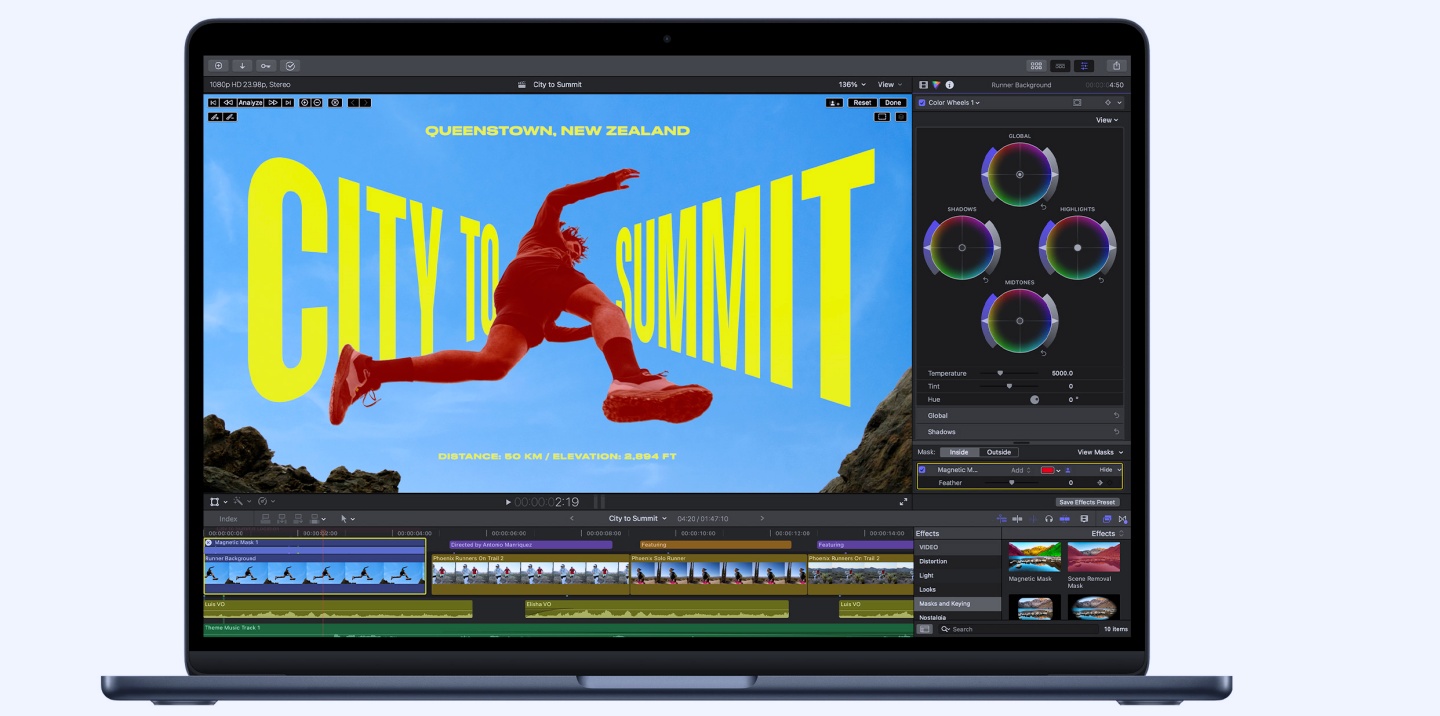Click the import media down-arrow icon

click(242, 66)
